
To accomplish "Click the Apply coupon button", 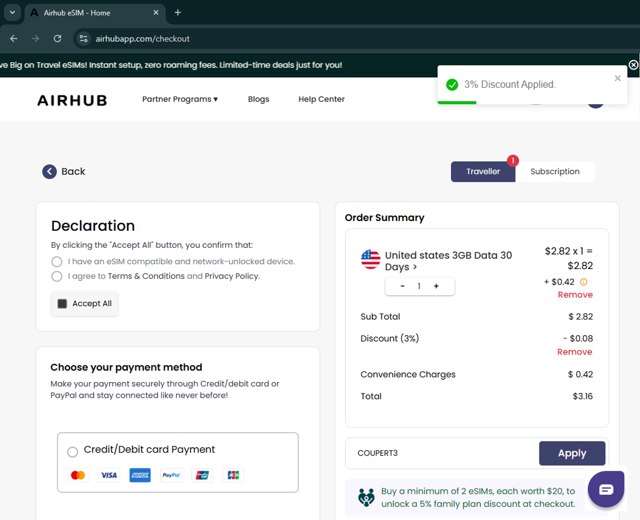I will click(x=572, y=453).
